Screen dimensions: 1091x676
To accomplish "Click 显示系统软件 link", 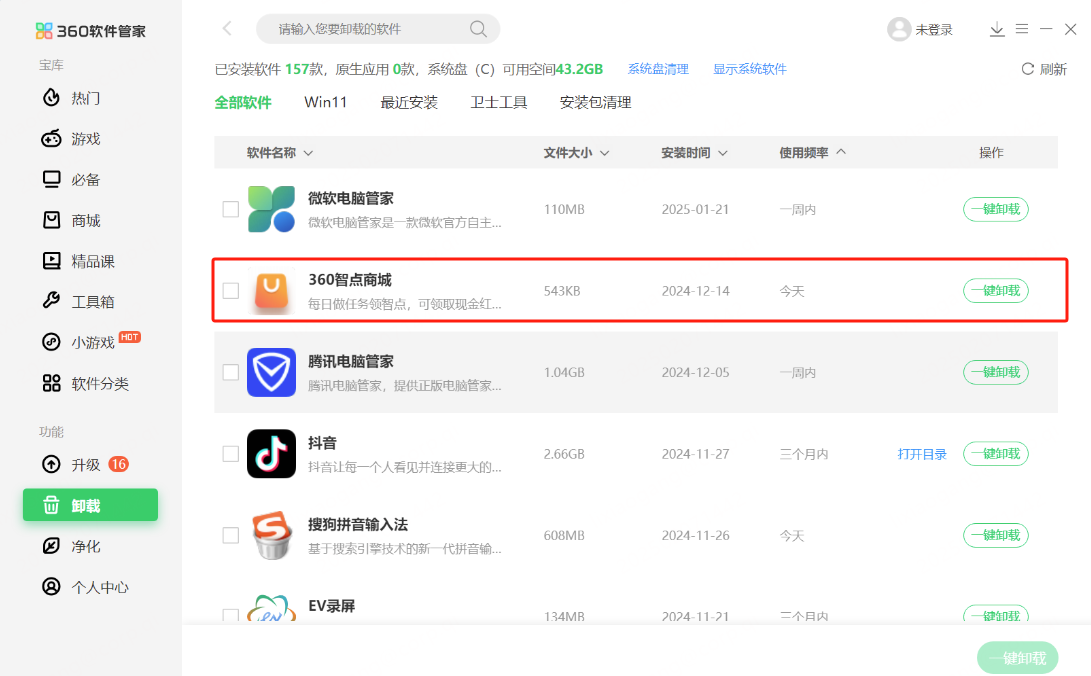I will pyautogui.click(x=749, y=69).
